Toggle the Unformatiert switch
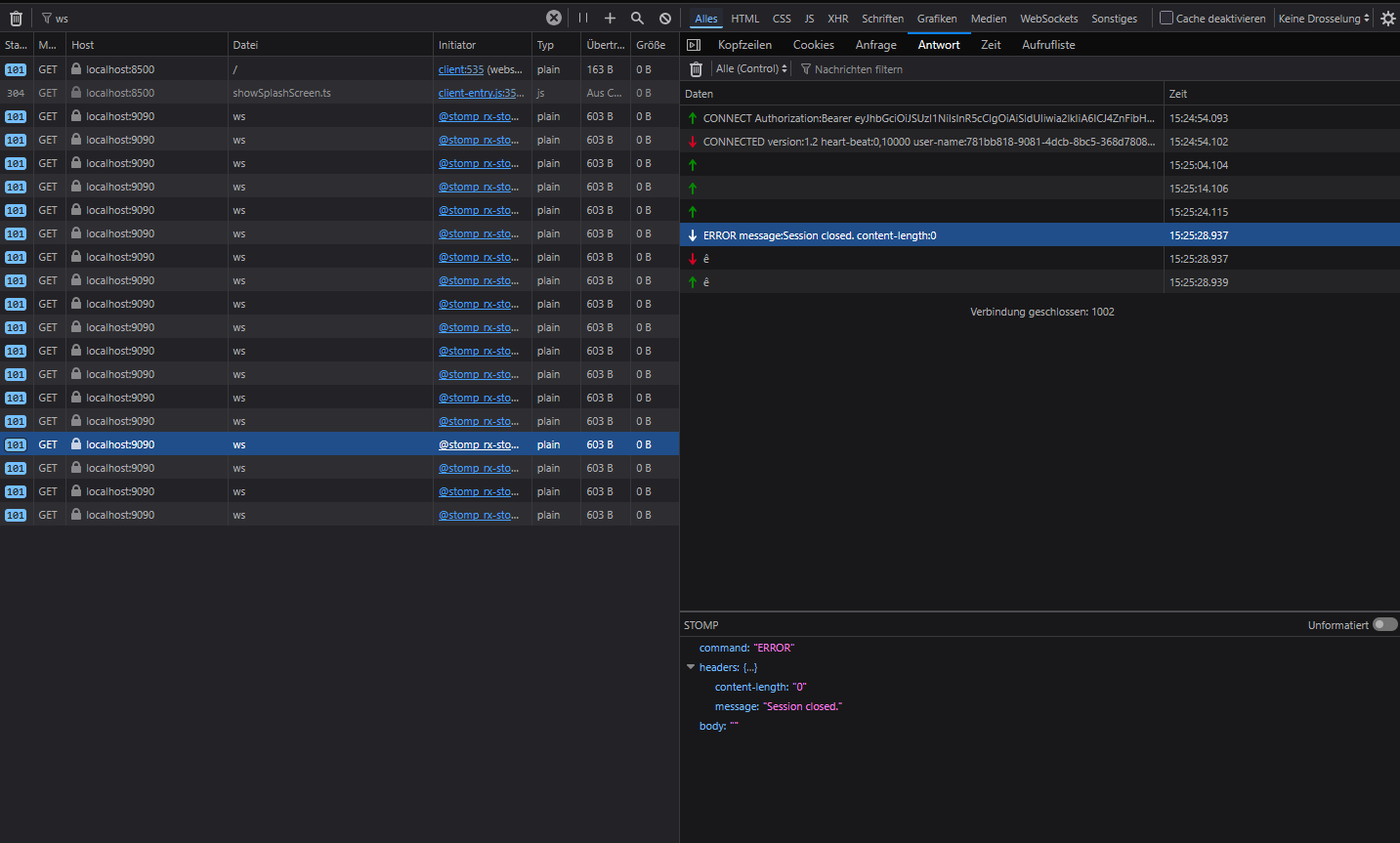This screenshot has width=1400, height=843. click(x=1385, y=624)
